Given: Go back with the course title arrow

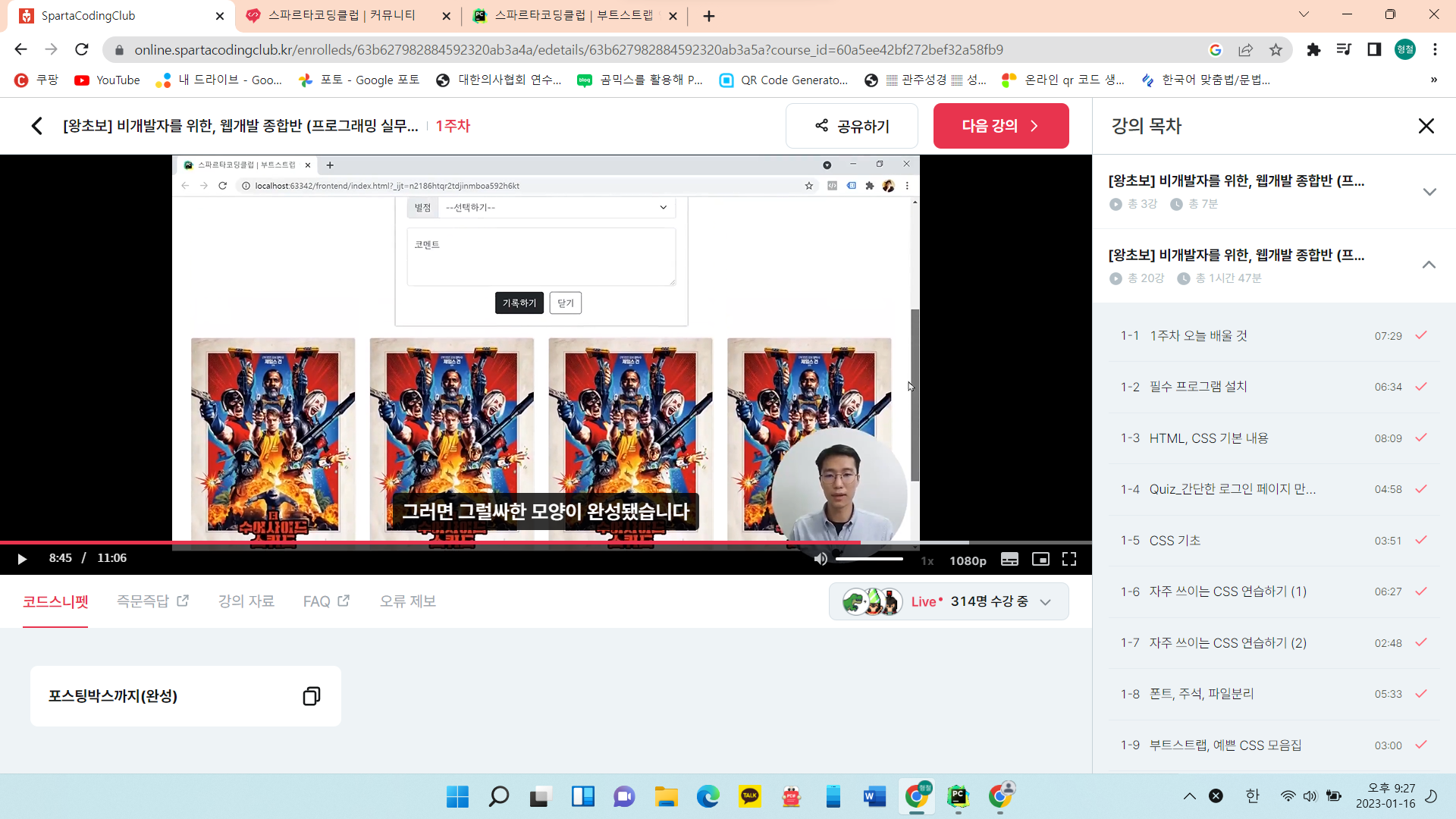Looking at the screenshot, I should [36, 126].
